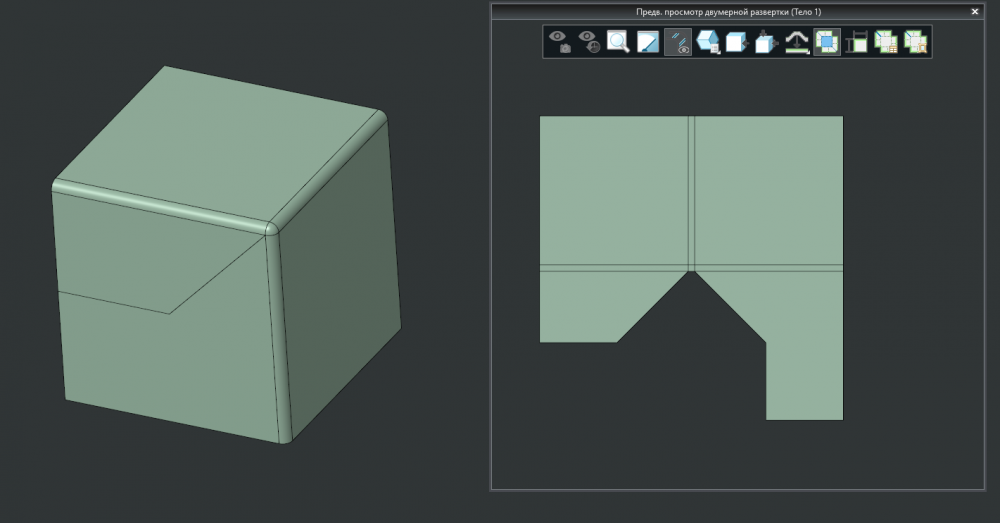The image size is (1000, 523).
Task: Toggle the highlighted blue square flat pattern button
Action: click(x=826, y=42)
